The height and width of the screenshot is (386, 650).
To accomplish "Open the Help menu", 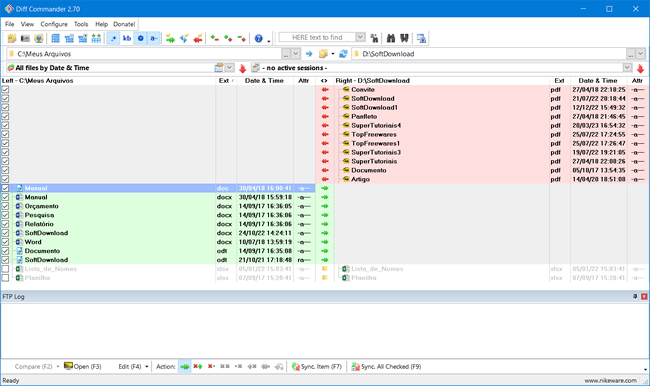I will coord(101,24).
